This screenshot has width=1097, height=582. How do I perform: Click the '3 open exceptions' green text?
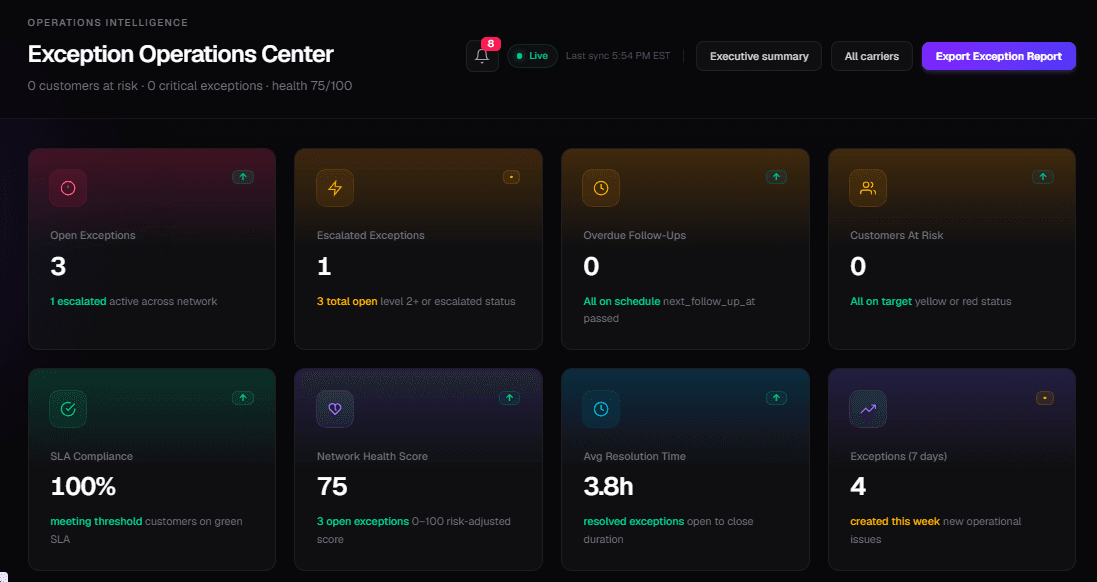[x=363, y=522]
